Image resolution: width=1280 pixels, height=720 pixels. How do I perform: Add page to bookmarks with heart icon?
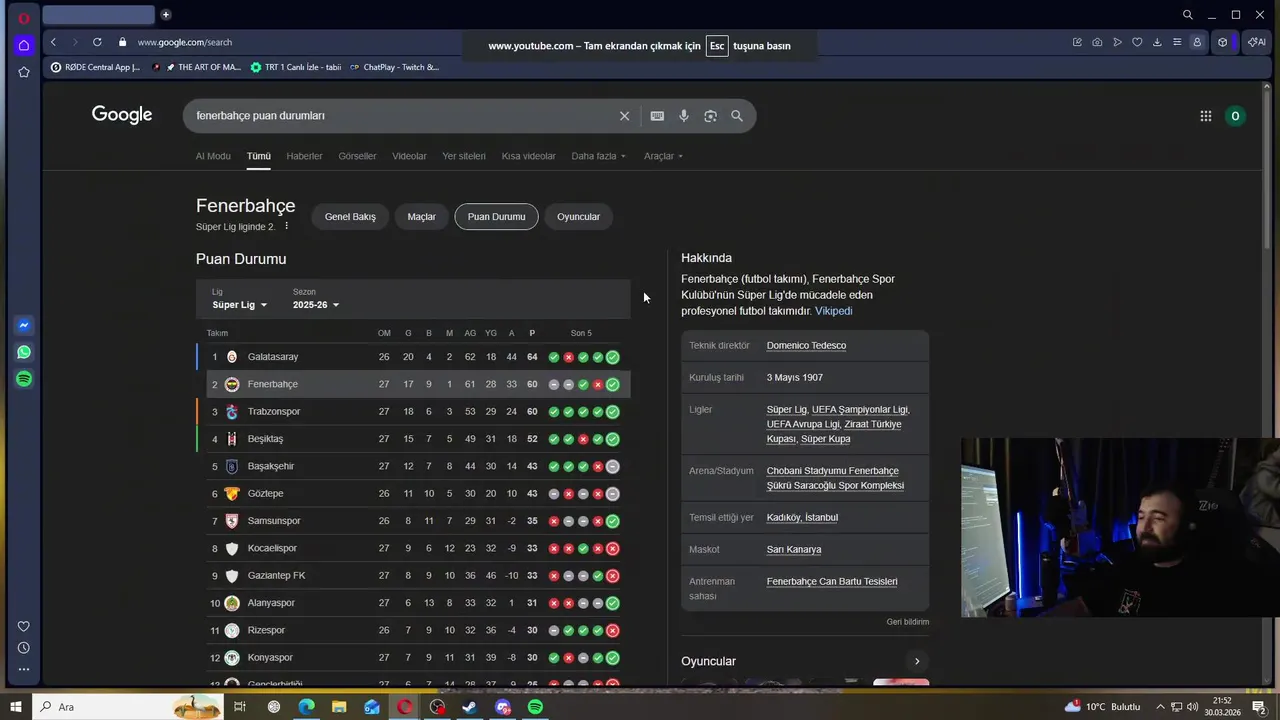pyautogui.click(x=1137, y=42)
